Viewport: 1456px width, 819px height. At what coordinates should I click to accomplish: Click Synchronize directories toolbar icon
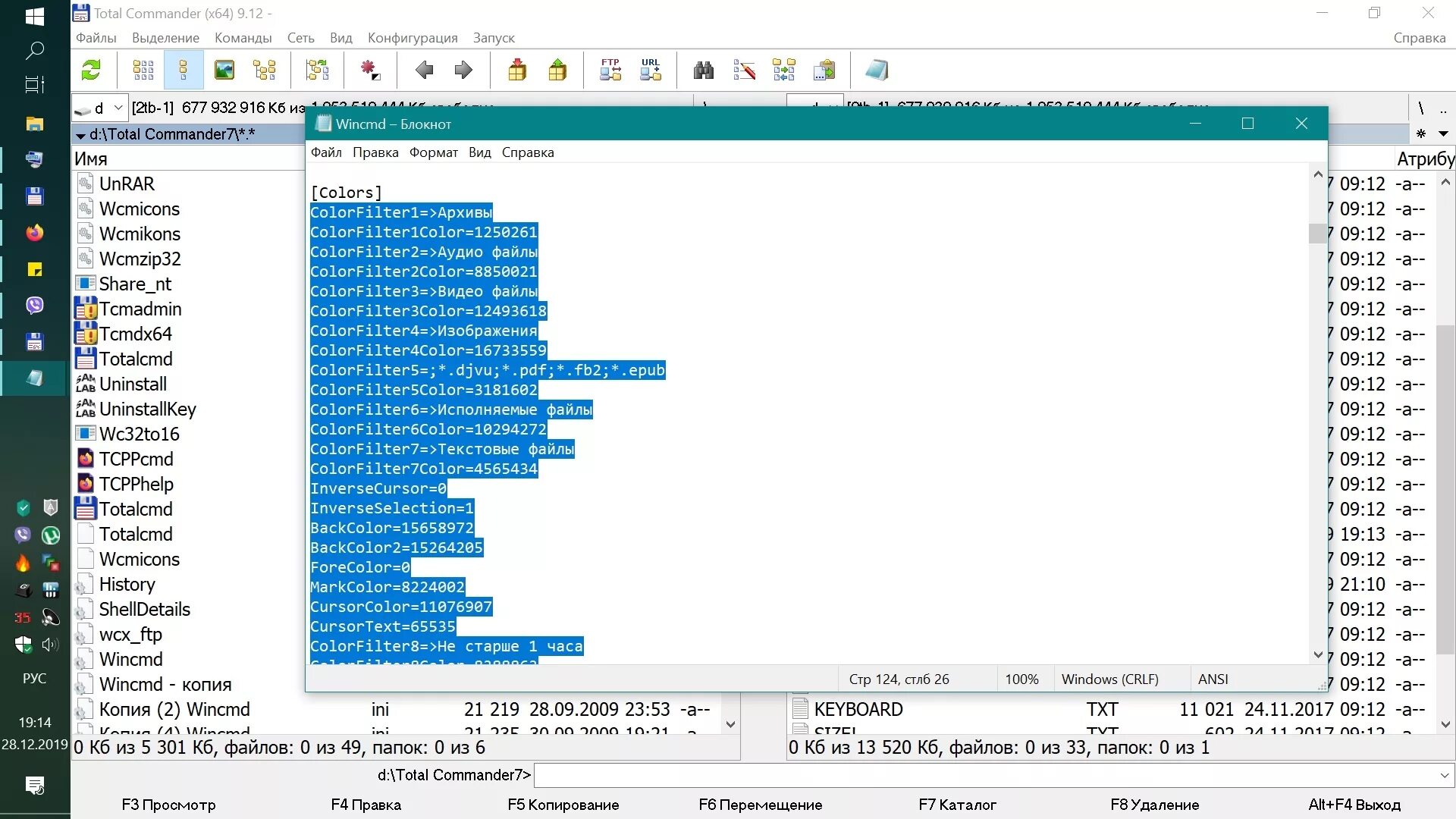783,71
